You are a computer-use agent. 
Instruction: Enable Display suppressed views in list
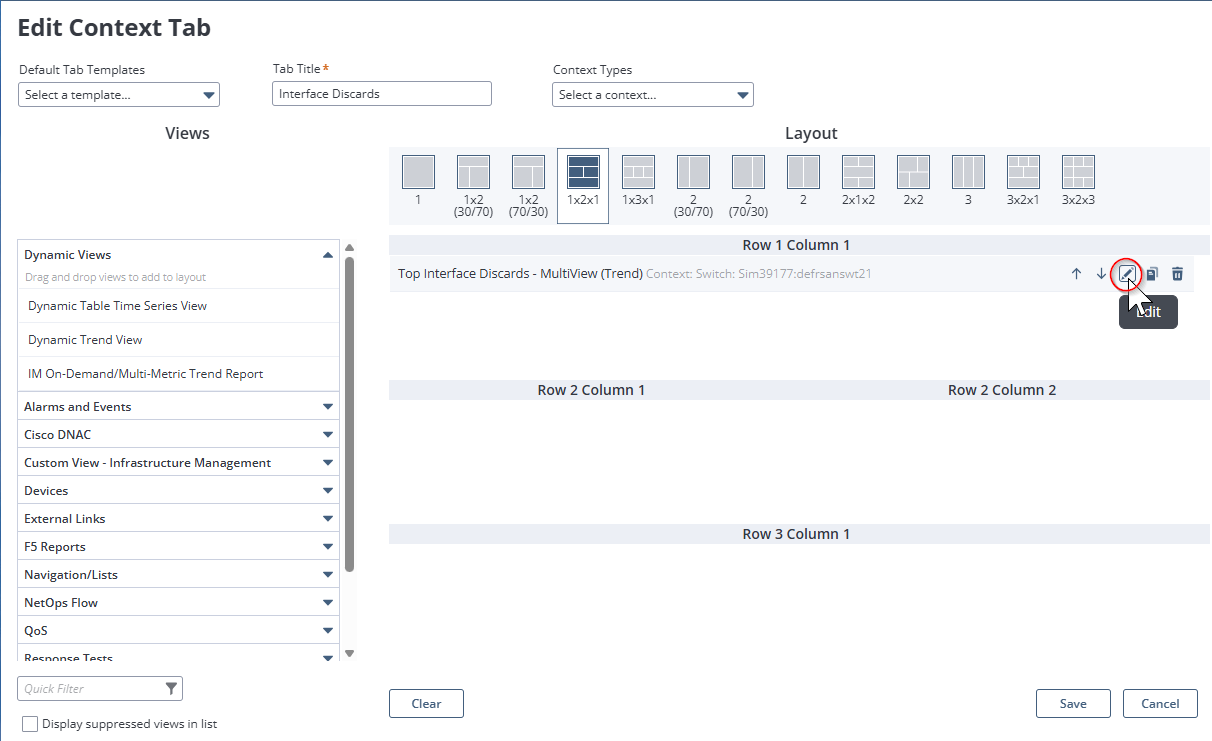pyautogui.click(x=30, y=724)
